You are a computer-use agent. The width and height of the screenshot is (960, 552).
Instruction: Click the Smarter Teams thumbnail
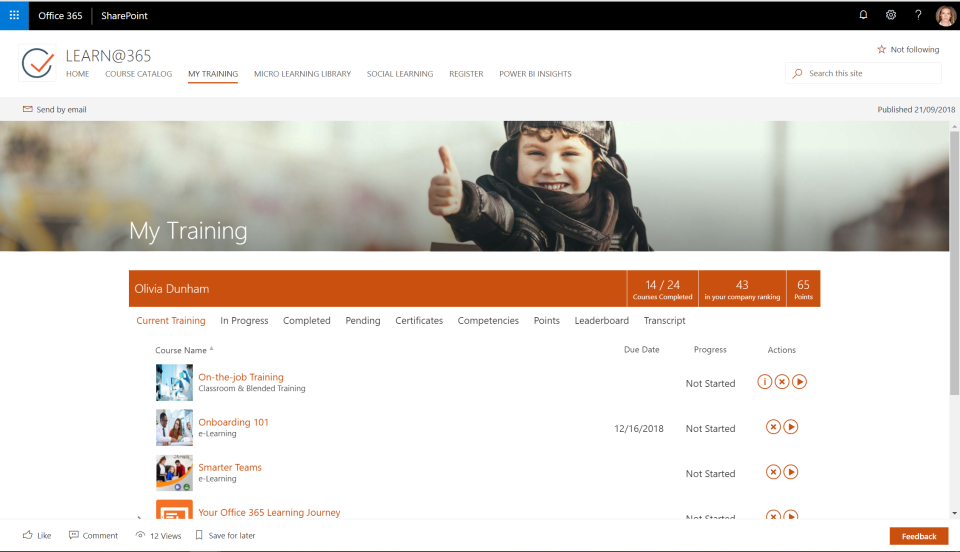(174, 472)
